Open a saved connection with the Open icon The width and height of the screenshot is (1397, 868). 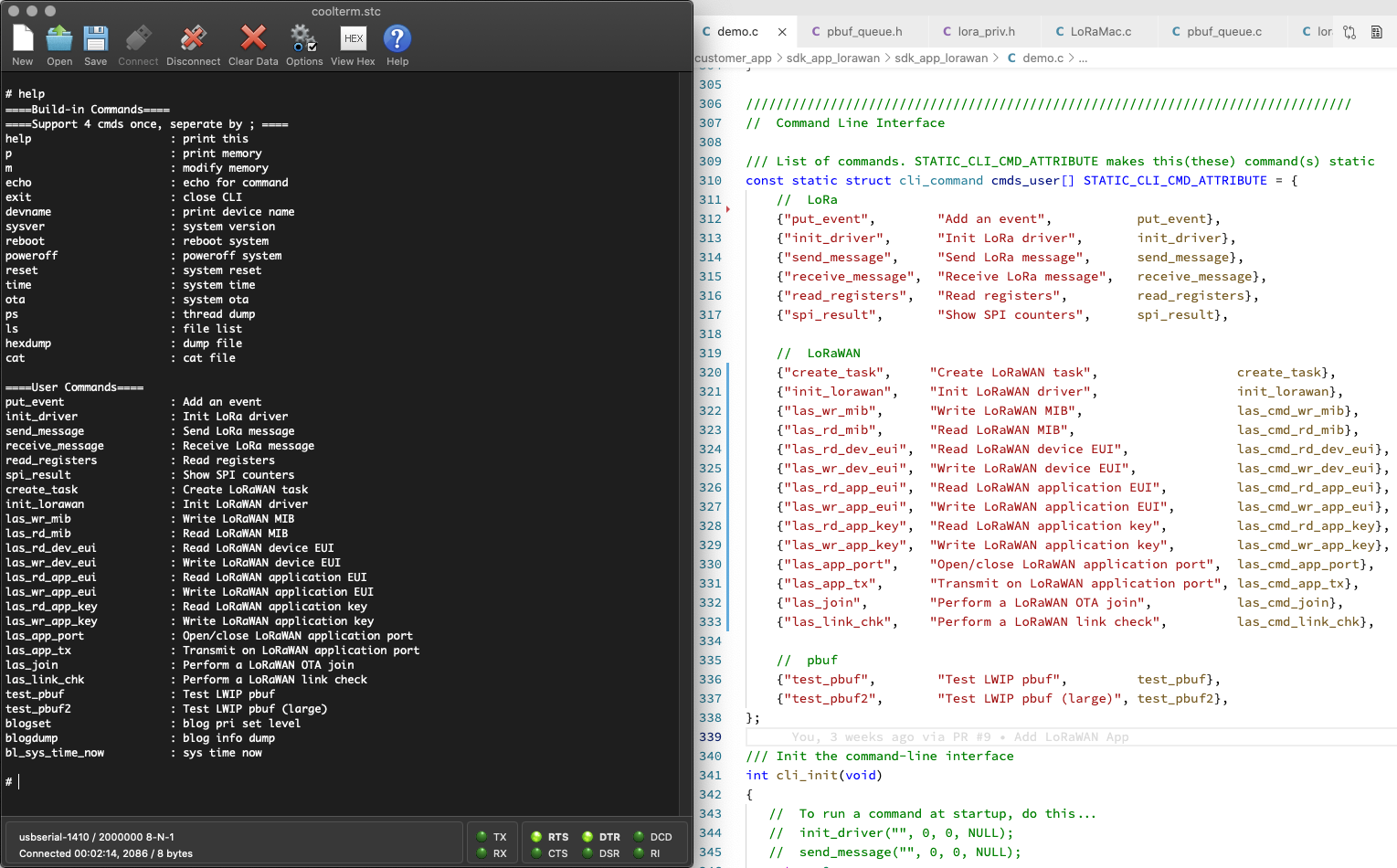tap(59, 38)
